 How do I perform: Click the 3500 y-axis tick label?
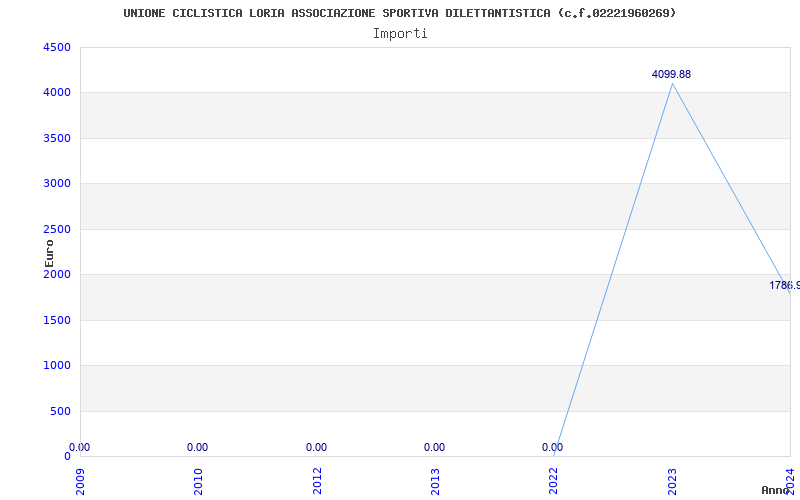click(57, 138)
